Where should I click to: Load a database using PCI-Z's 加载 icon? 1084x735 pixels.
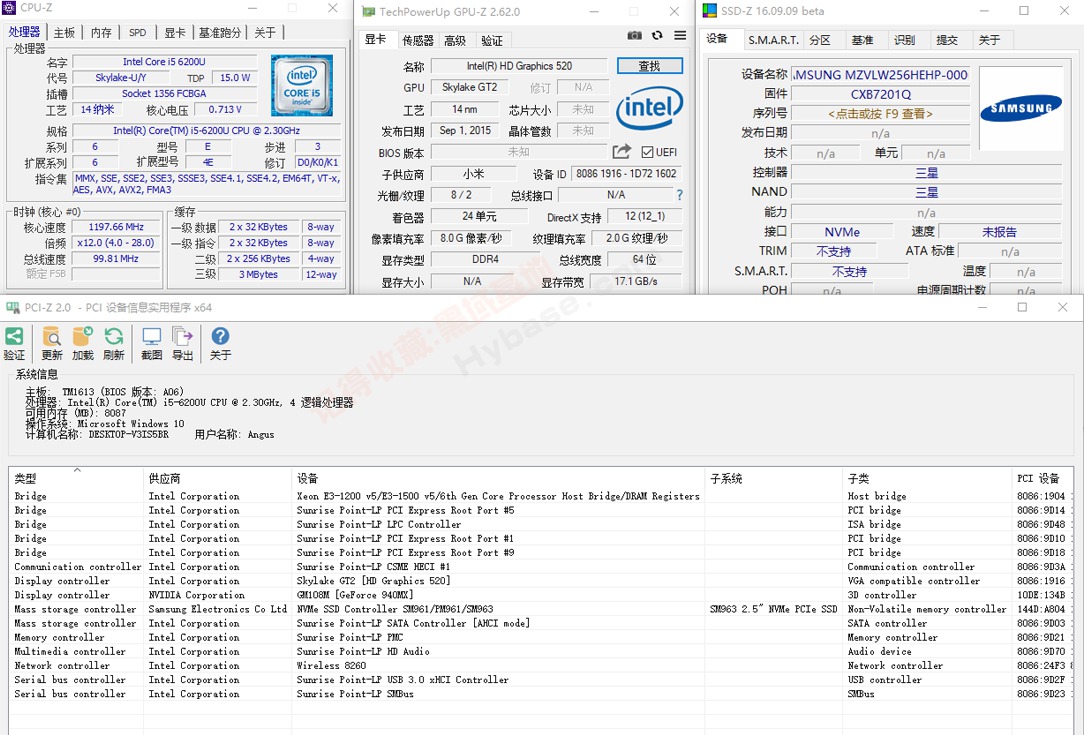(83, 338)
